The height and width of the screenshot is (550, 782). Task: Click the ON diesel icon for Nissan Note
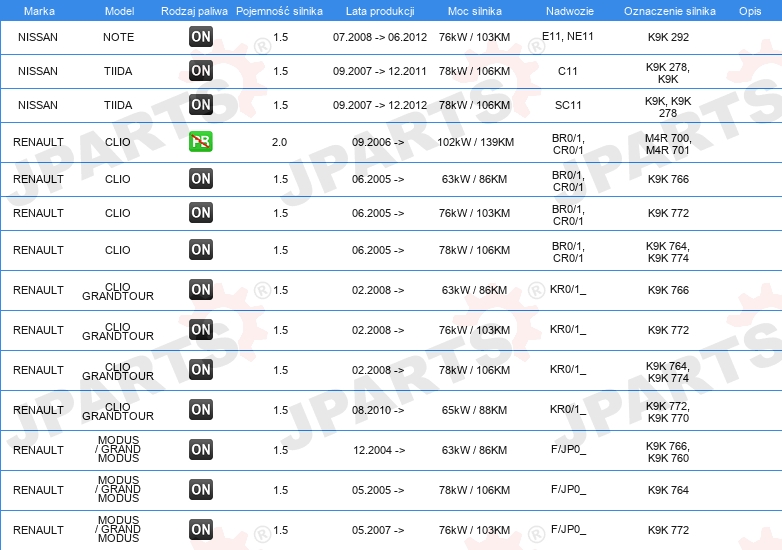click(201, 36)
